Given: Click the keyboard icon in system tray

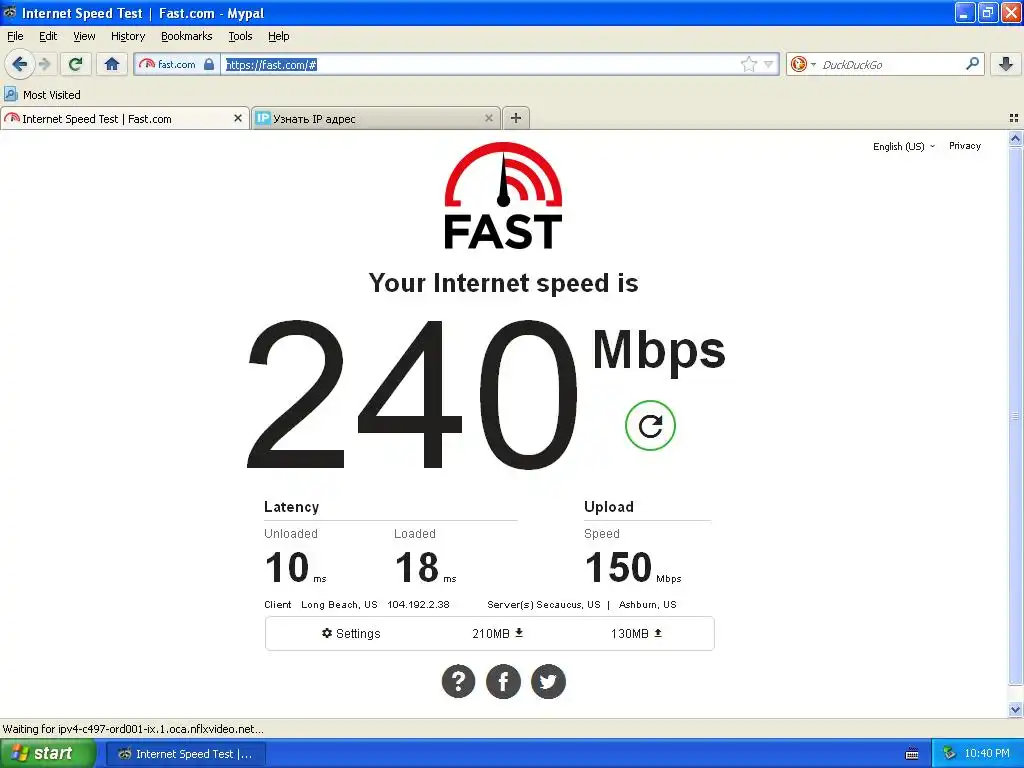Looking at the screenshot, I should 912,754.
